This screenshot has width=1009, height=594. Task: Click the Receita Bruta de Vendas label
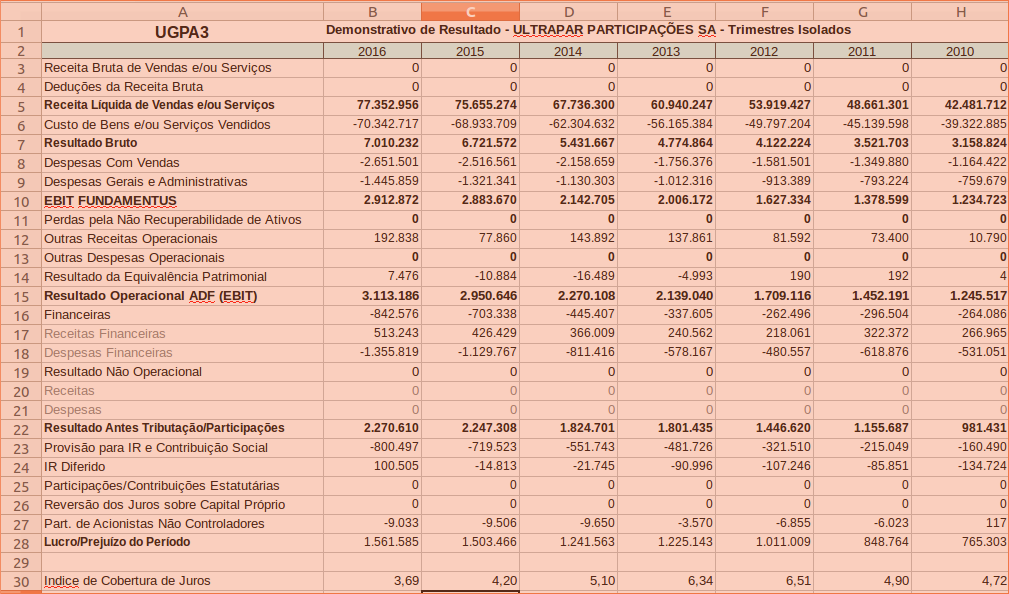(158, 68)
